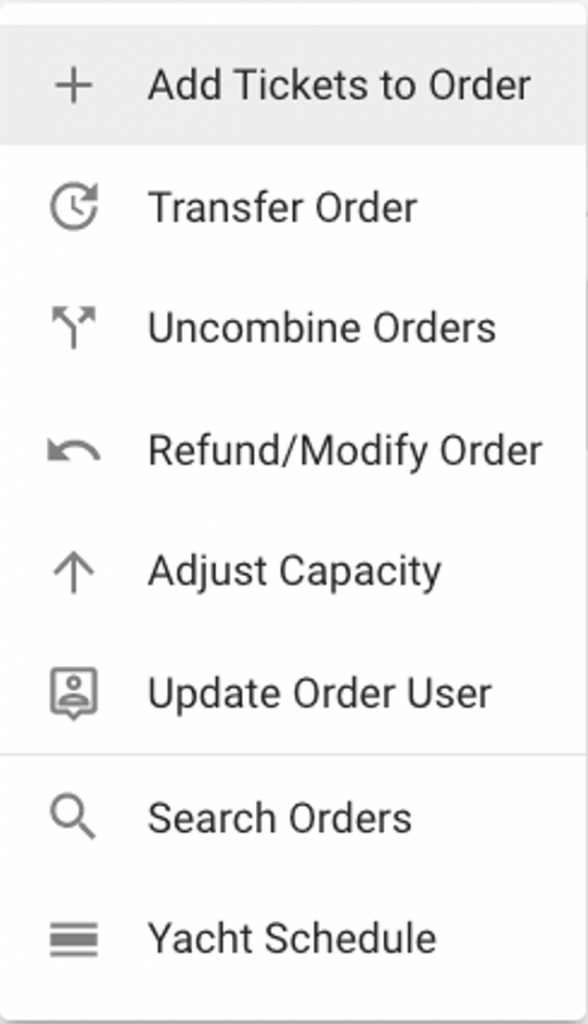This screenshot has width=588, height=1024.
Task: Click the plus icon for Add Tickets
Action: (71, 85)
